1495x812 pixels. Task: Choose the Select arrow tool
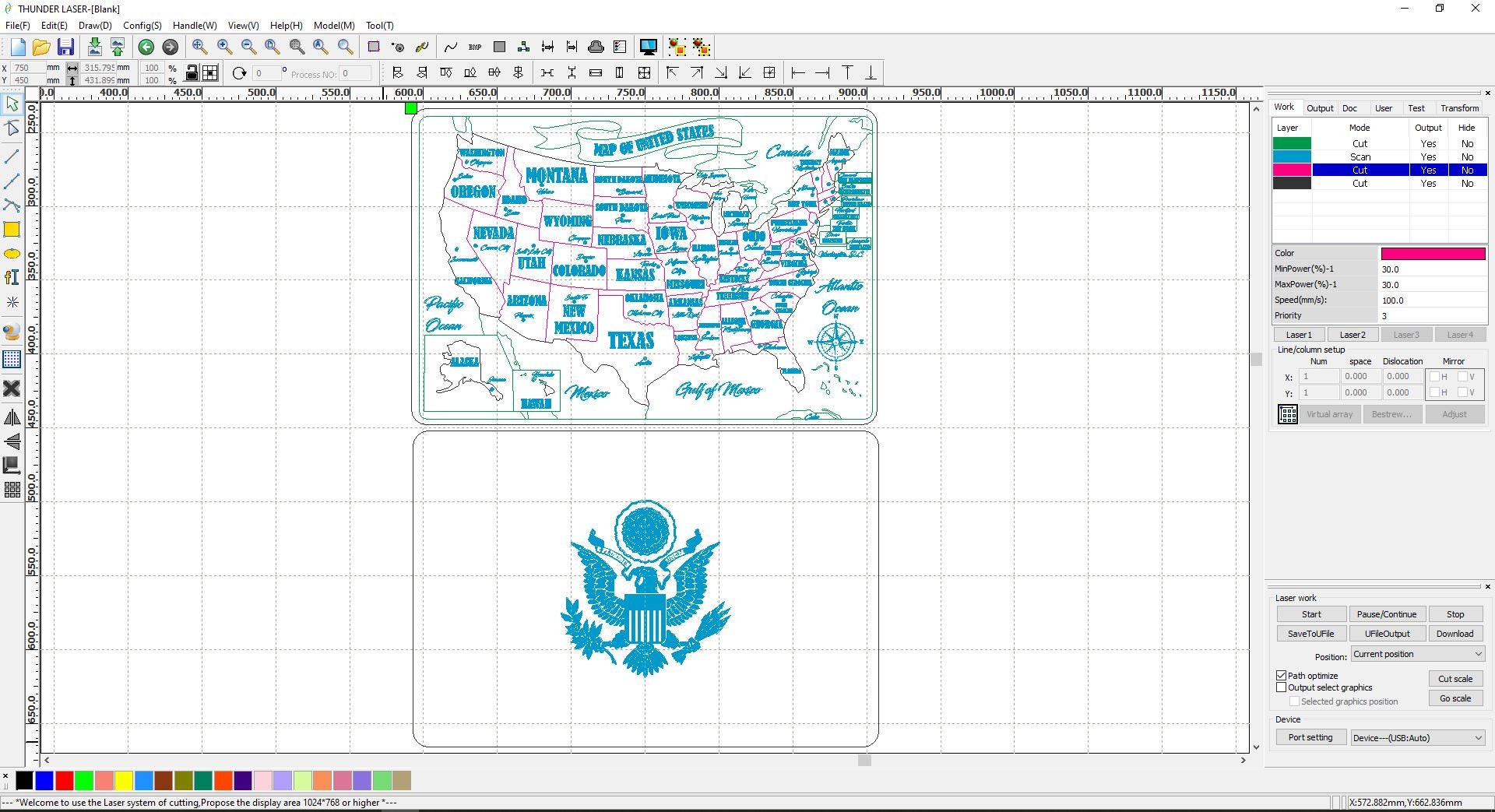point(12,104)
